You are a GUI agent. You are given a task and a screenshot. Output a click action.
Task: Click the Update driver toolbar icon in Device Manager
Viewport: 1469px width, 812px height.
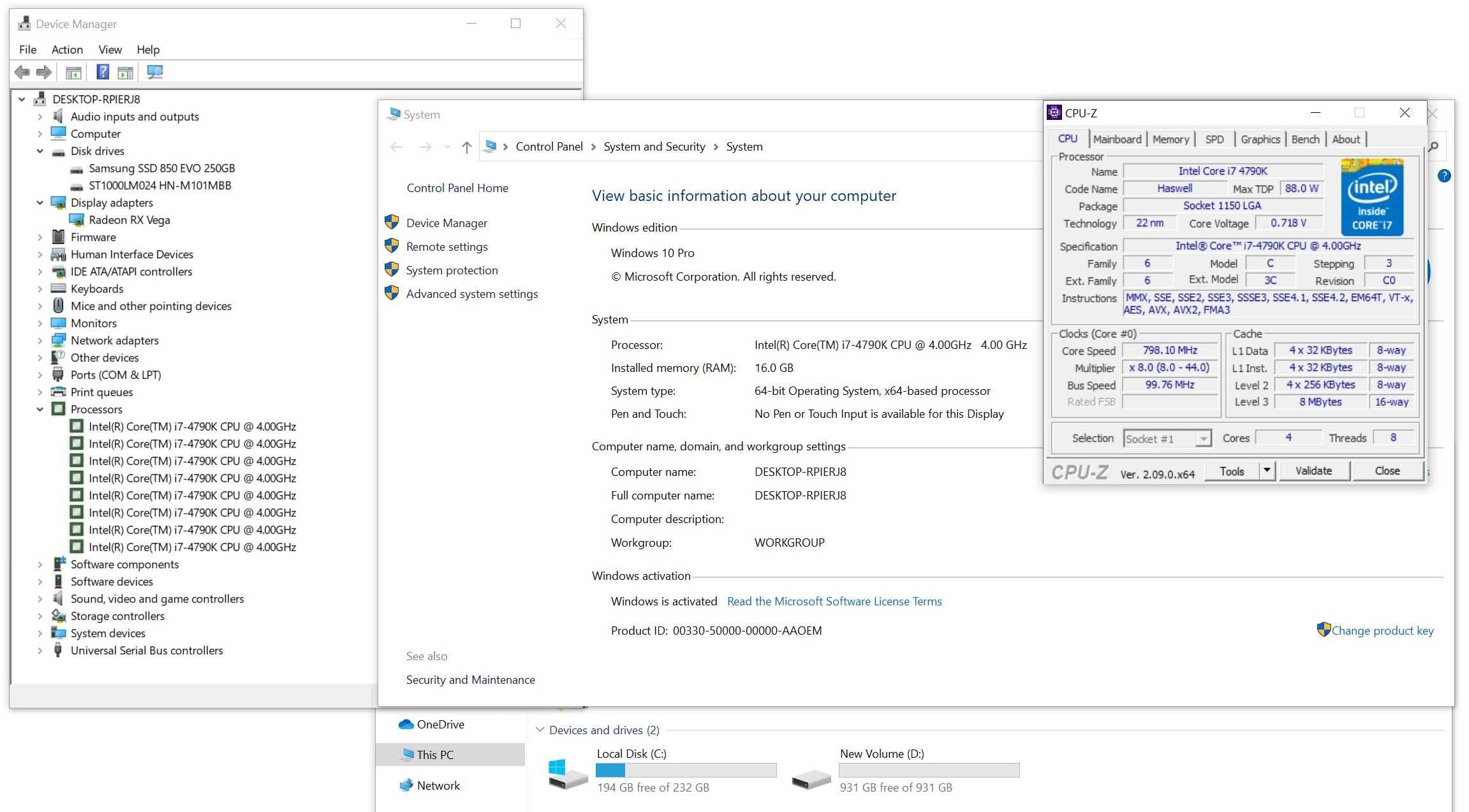[x=126, y=73]
